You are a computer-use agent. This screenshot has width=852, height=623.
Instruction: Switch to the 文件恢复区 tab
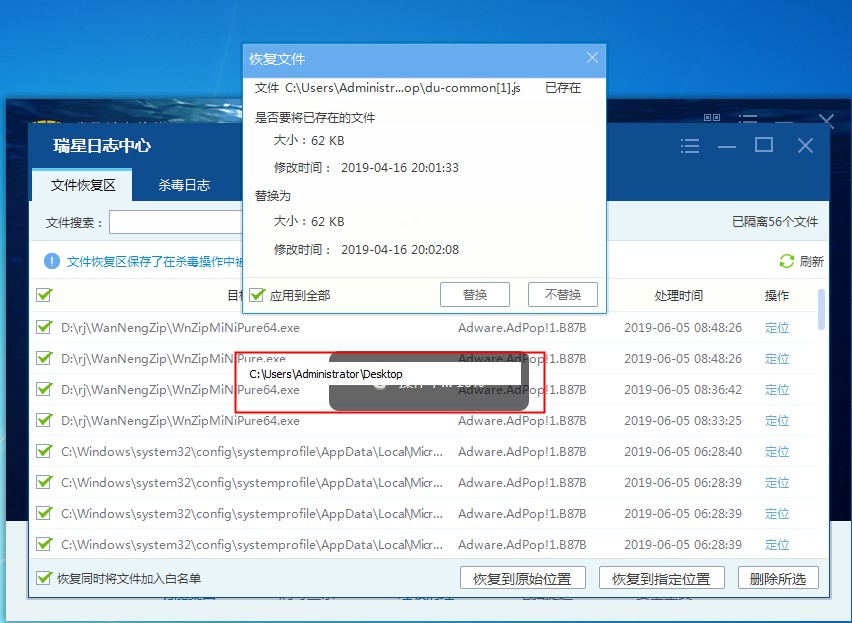coord(83,185)
